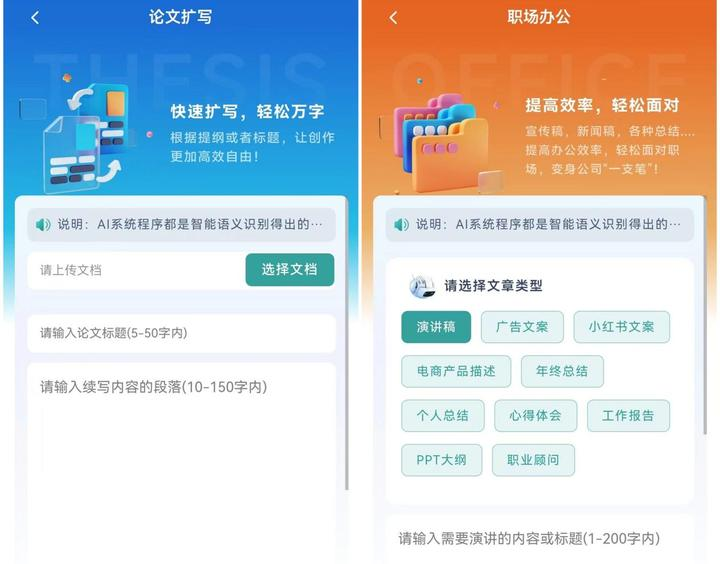Screen dimensions: 720x564
Task: Choose 电商产品描述 type
Action: (456, 371)
